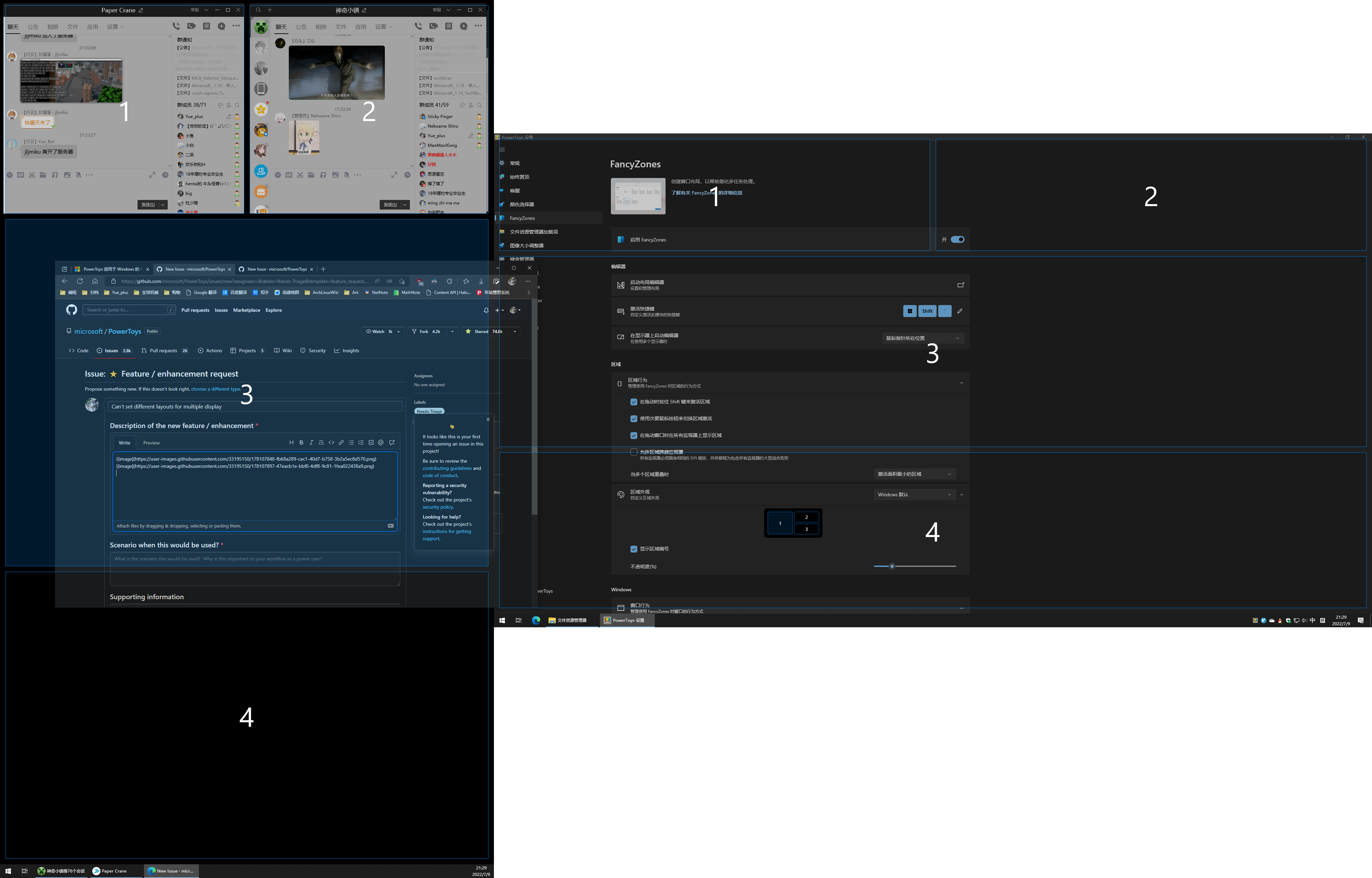Start a voice call in Paper Crane chat
This screenshot has height=878, width=1372.
coord(176,26)
